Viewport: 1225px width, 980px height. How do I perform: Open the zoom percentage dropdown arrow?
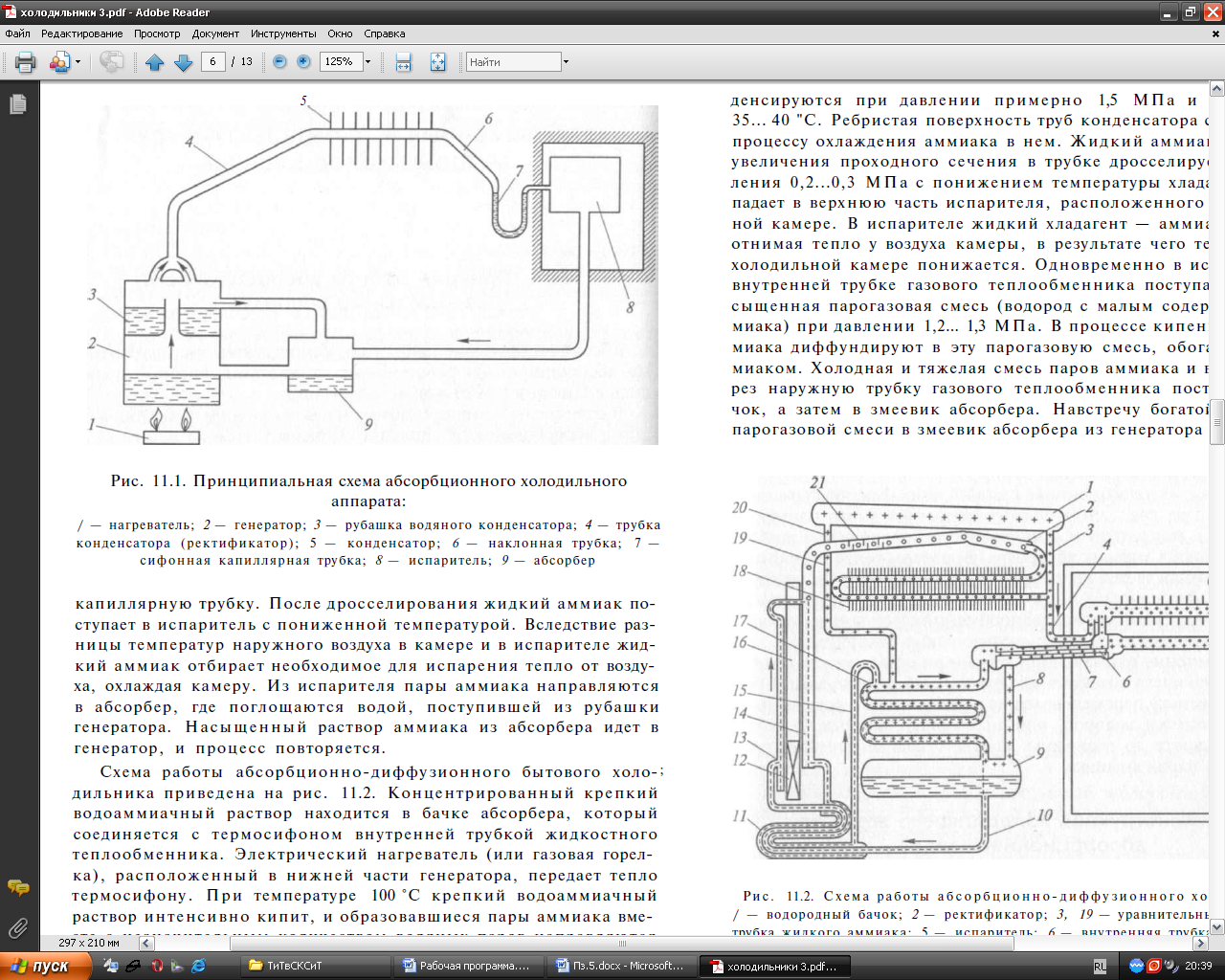[x=368, y=61]
